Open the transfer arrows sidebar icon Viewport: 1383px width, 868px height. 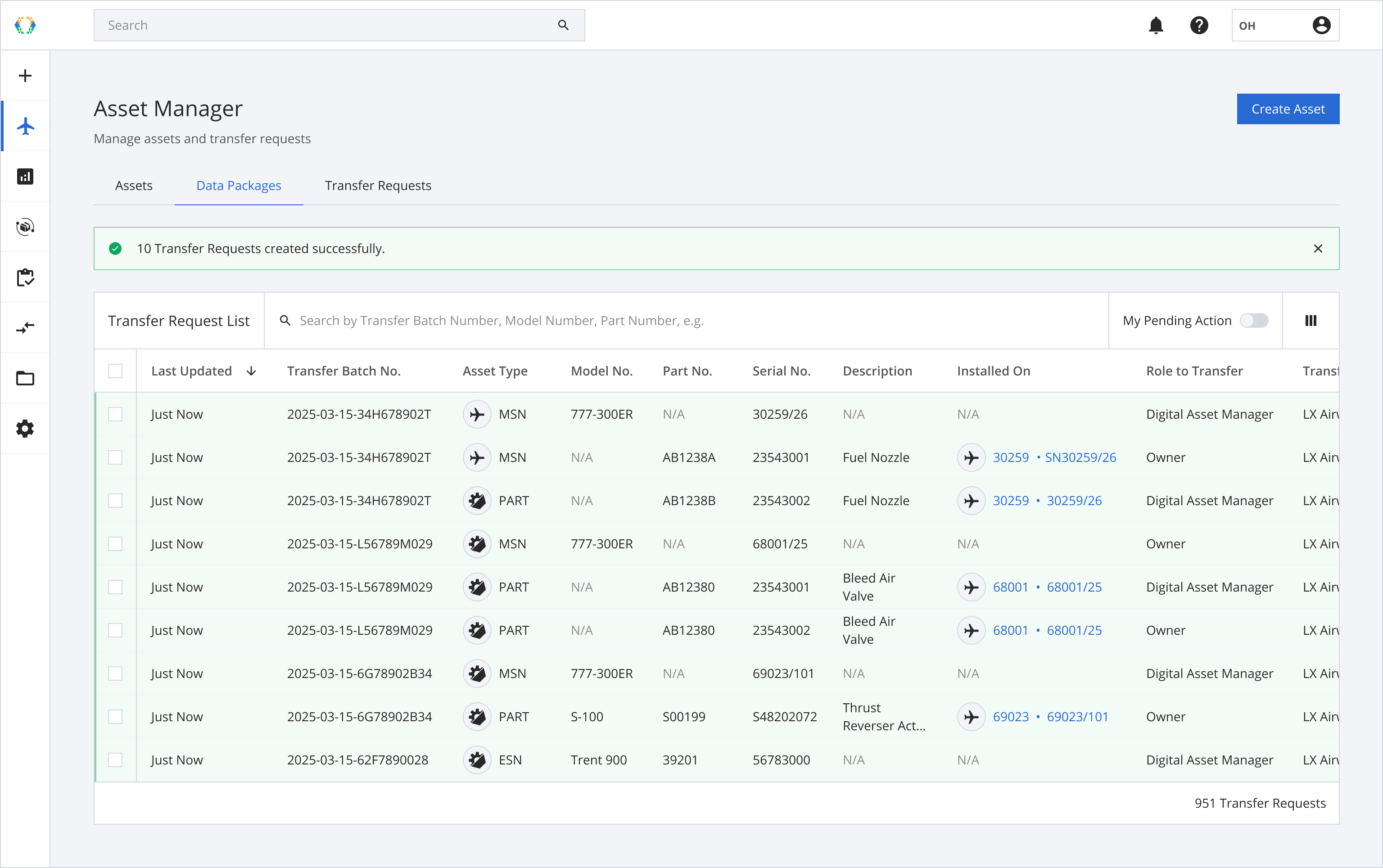pyautogui.click(x=25, y=328)
